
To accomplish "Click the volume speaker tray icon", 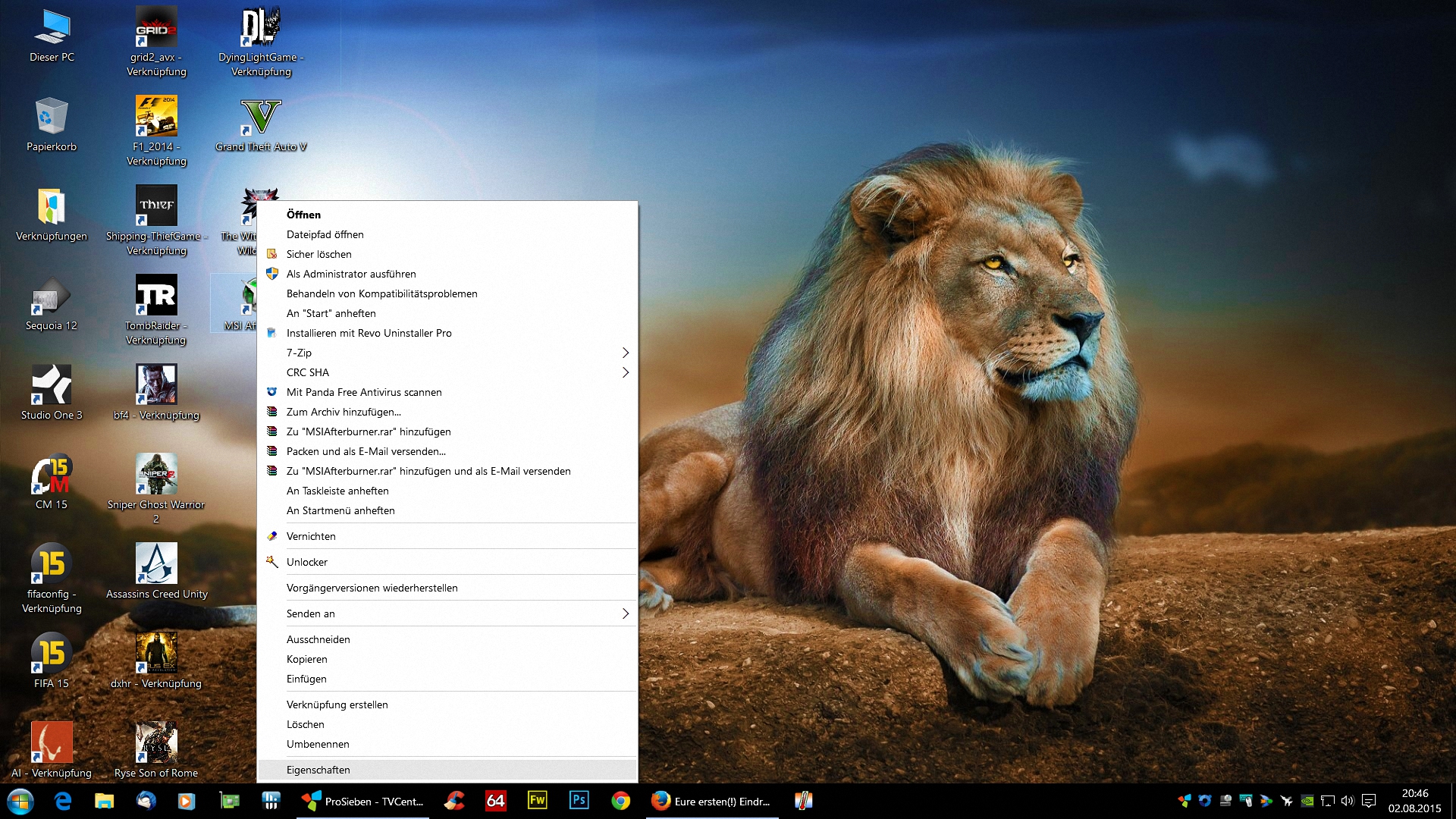I will (1348, 801).
